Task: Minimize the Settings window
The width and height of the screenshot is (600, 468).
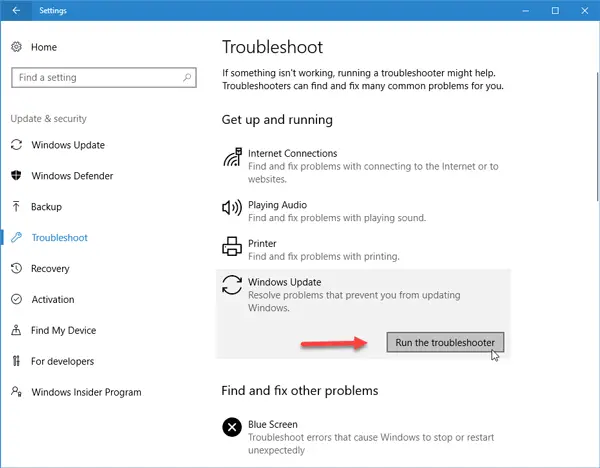Action: [x=526, y=10]
